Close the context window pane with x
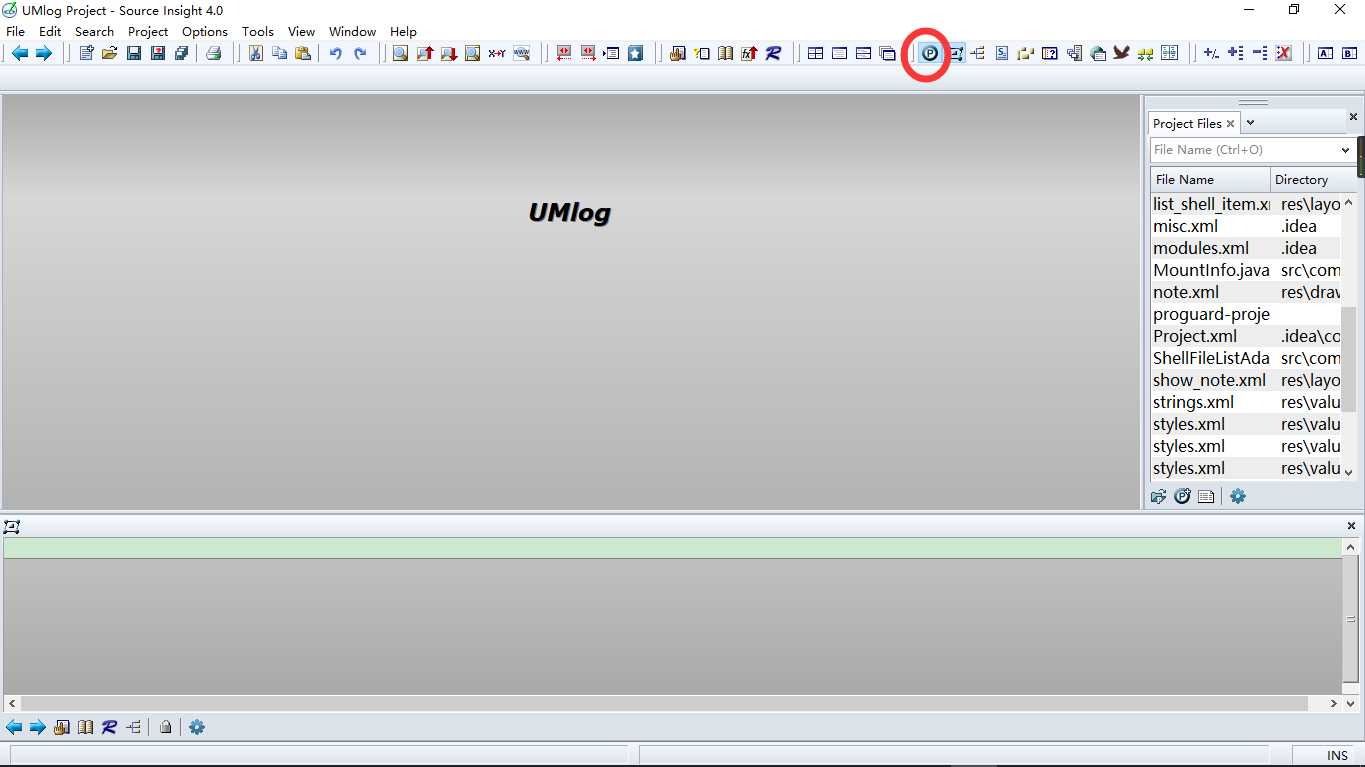1365x767 pixels. [x=1351, y=525]
